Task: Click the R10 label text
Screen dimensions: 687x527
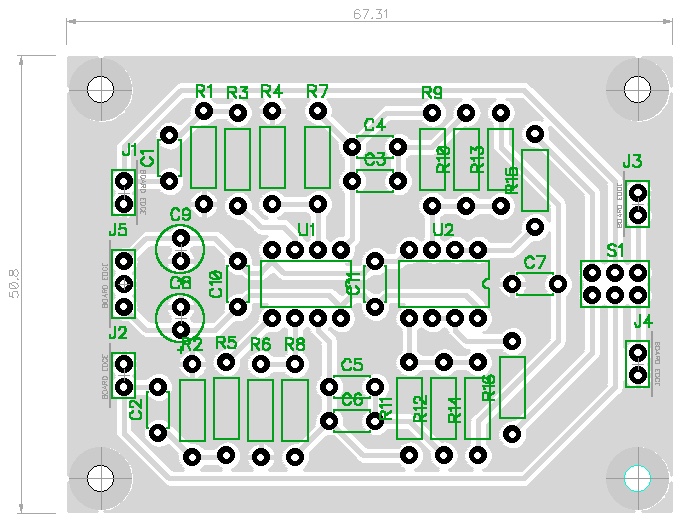Action: click(x=443, y=159)
